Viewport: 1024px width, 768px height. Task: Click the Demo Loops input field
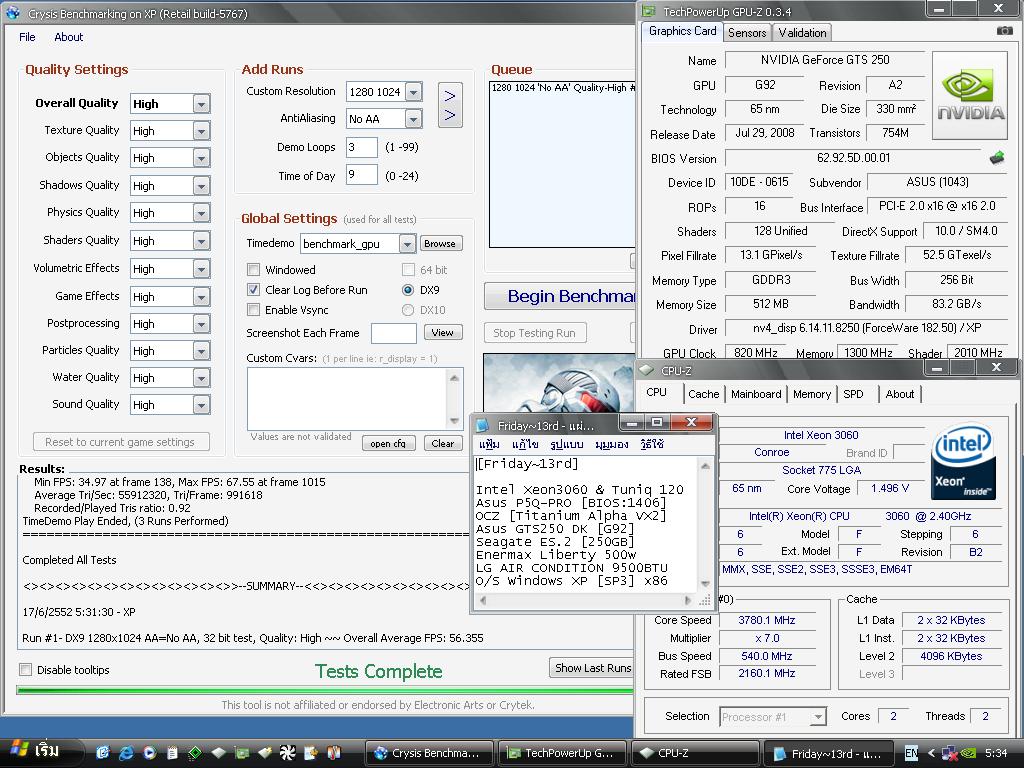[x=361, y=147]
